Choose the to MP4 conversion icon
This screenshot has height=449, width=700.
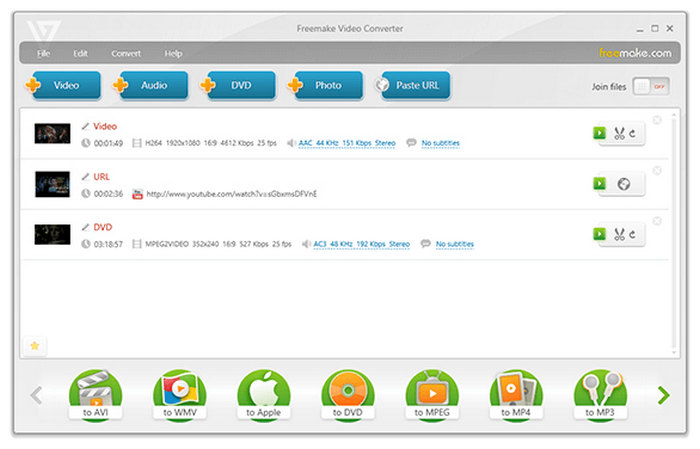(516, 394)
